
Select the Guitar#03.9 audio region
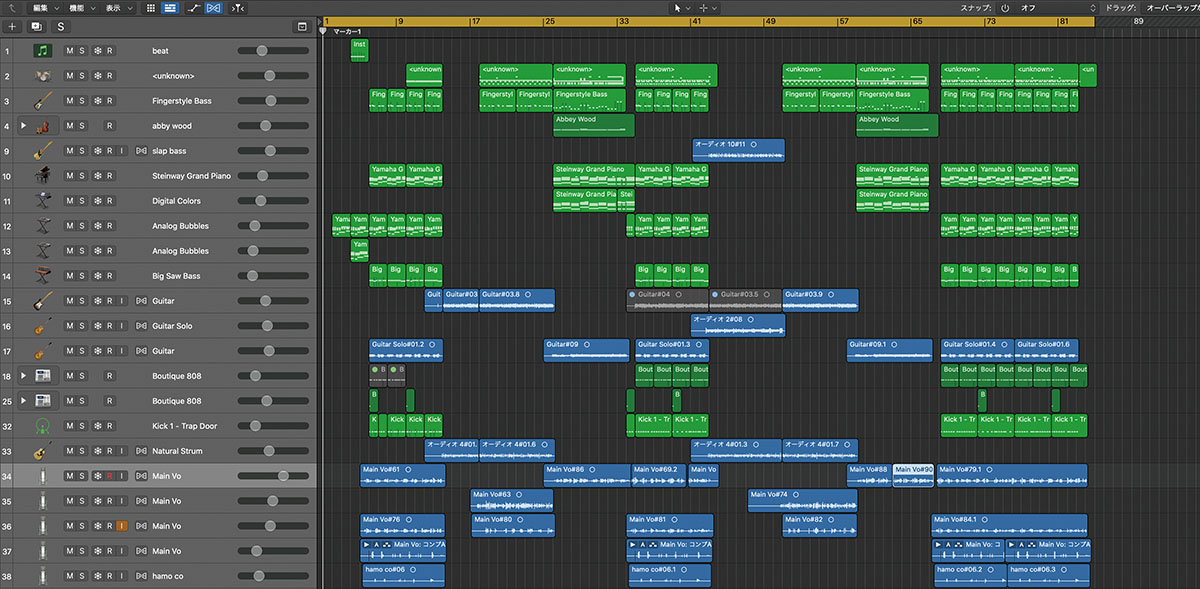(x=821, y=300)
